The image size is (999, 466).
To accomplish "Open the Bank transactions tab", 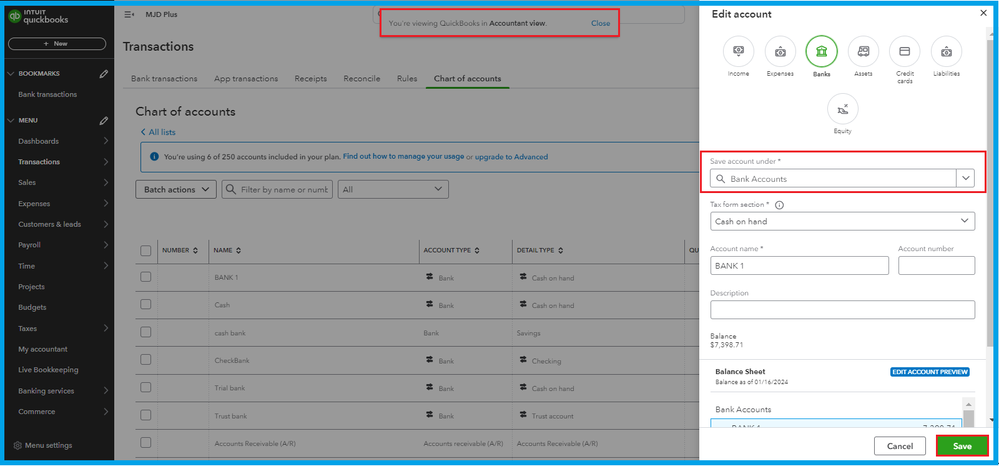I will [x=164, y=79].
